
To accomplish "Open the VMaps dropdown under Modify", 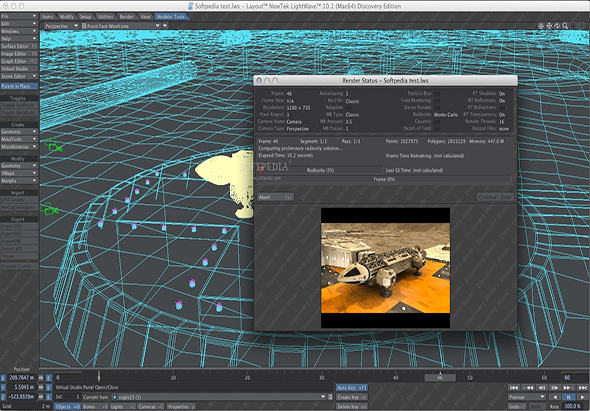I will (19, 173).
